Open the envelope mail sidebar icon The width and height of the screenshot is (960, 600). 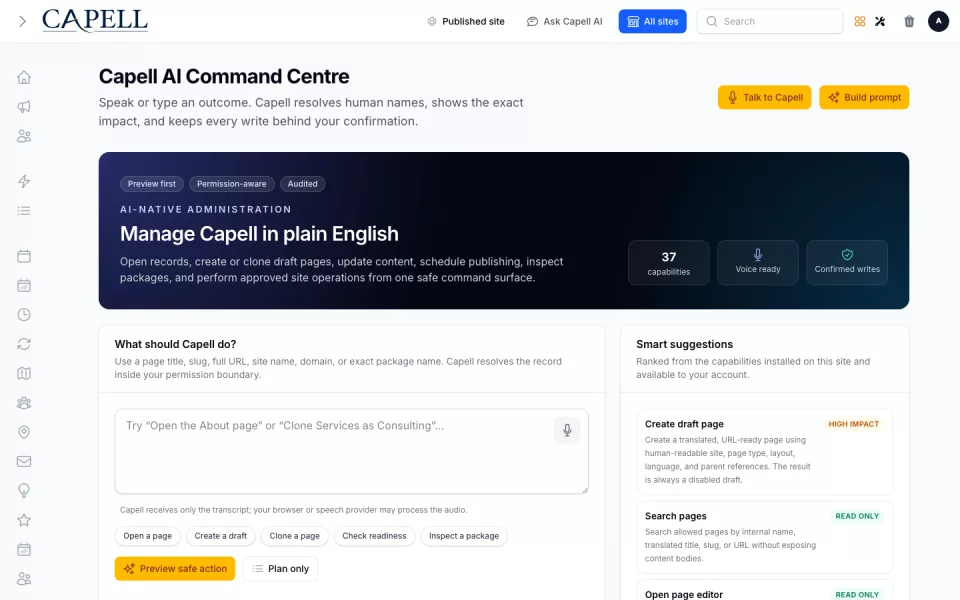(24, 462)
